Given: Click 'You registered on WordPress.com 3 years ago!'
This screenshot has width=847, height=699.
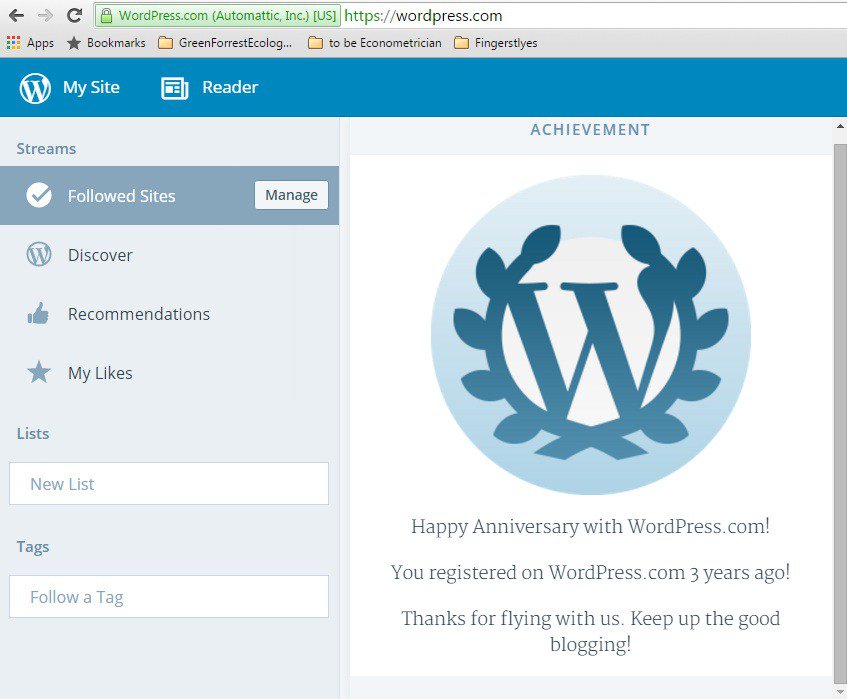Looking at the screenshot, I should 590,572.
